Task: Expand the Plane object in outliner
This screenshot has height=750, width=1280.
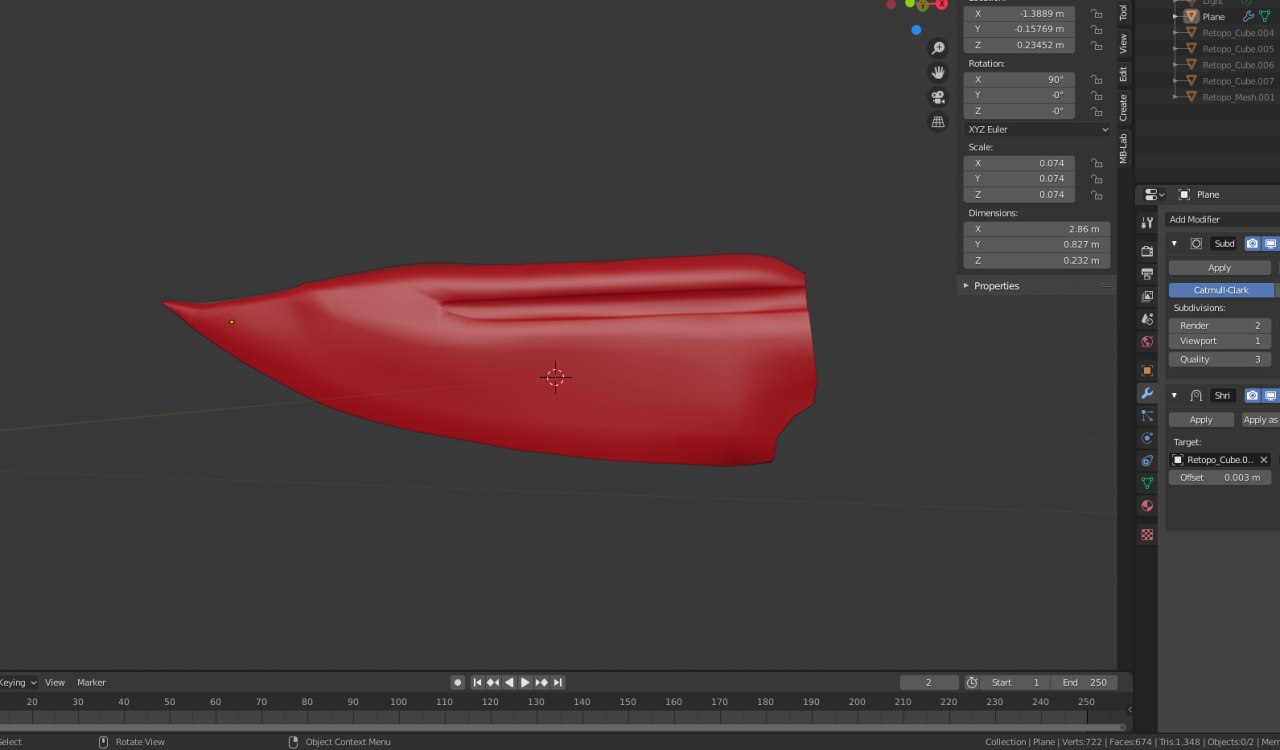Action: 1176,17
